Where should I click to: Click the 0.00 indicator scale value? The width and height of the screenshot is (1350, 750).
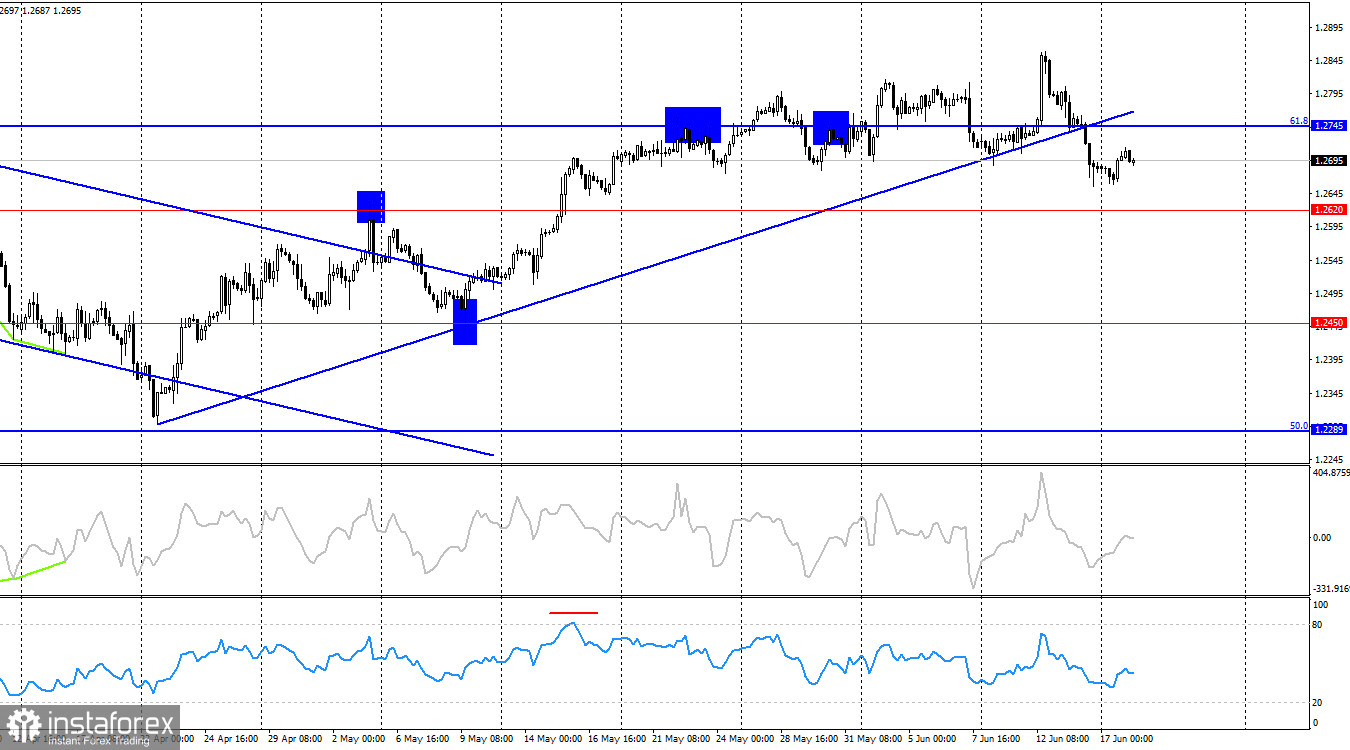click(x=1322, y=537)
